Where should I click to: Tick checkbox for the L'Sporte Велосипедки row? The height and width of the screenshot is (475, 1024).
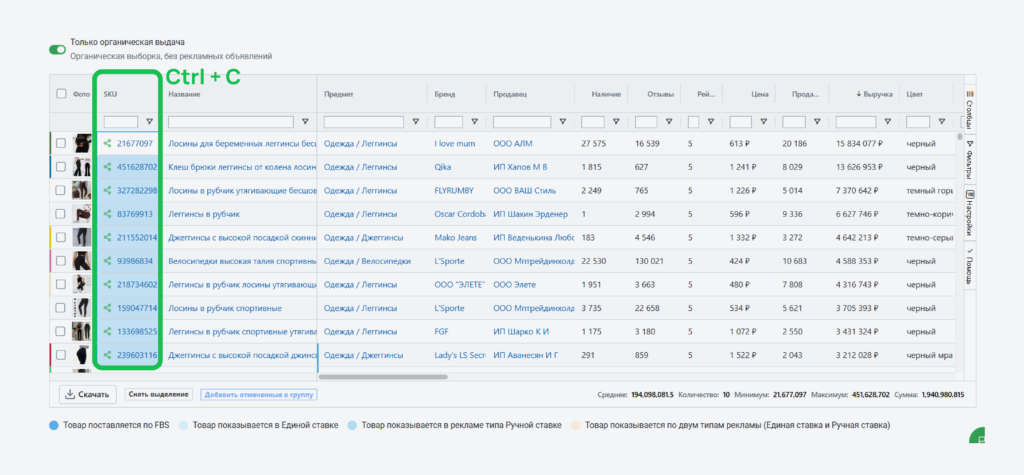[61, 261]
